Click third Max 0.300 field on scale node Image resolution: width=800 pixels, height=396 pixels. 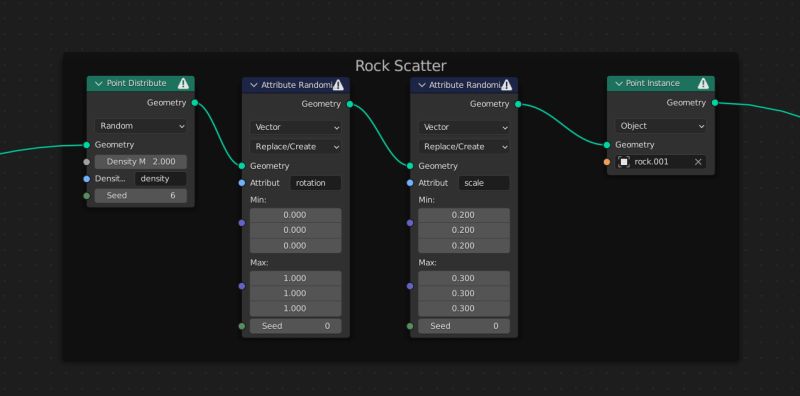coord(464,309)
